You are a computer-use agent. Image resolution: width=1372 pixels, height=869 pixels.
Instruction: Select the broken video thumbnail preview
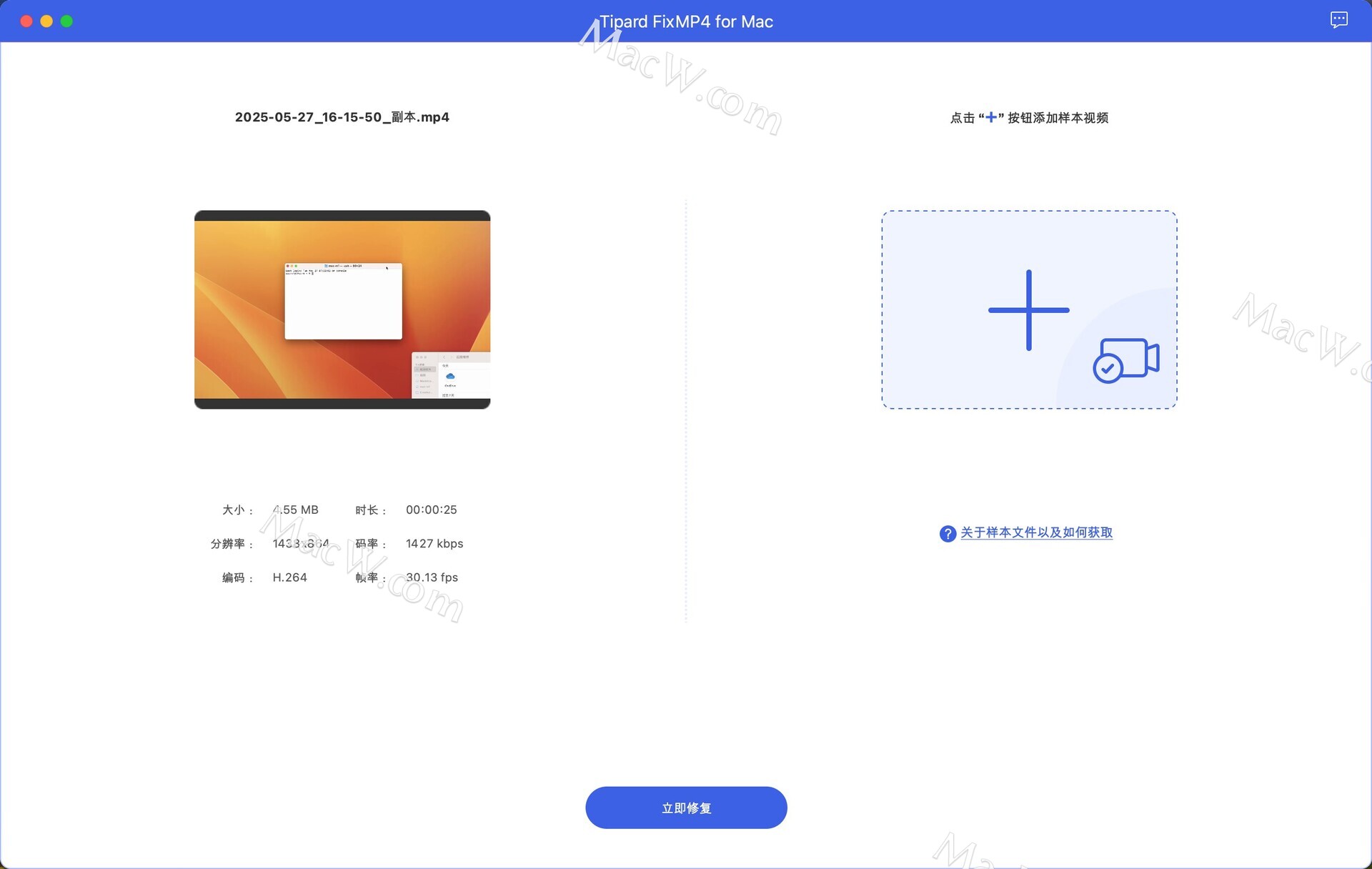tap(342, 309)
